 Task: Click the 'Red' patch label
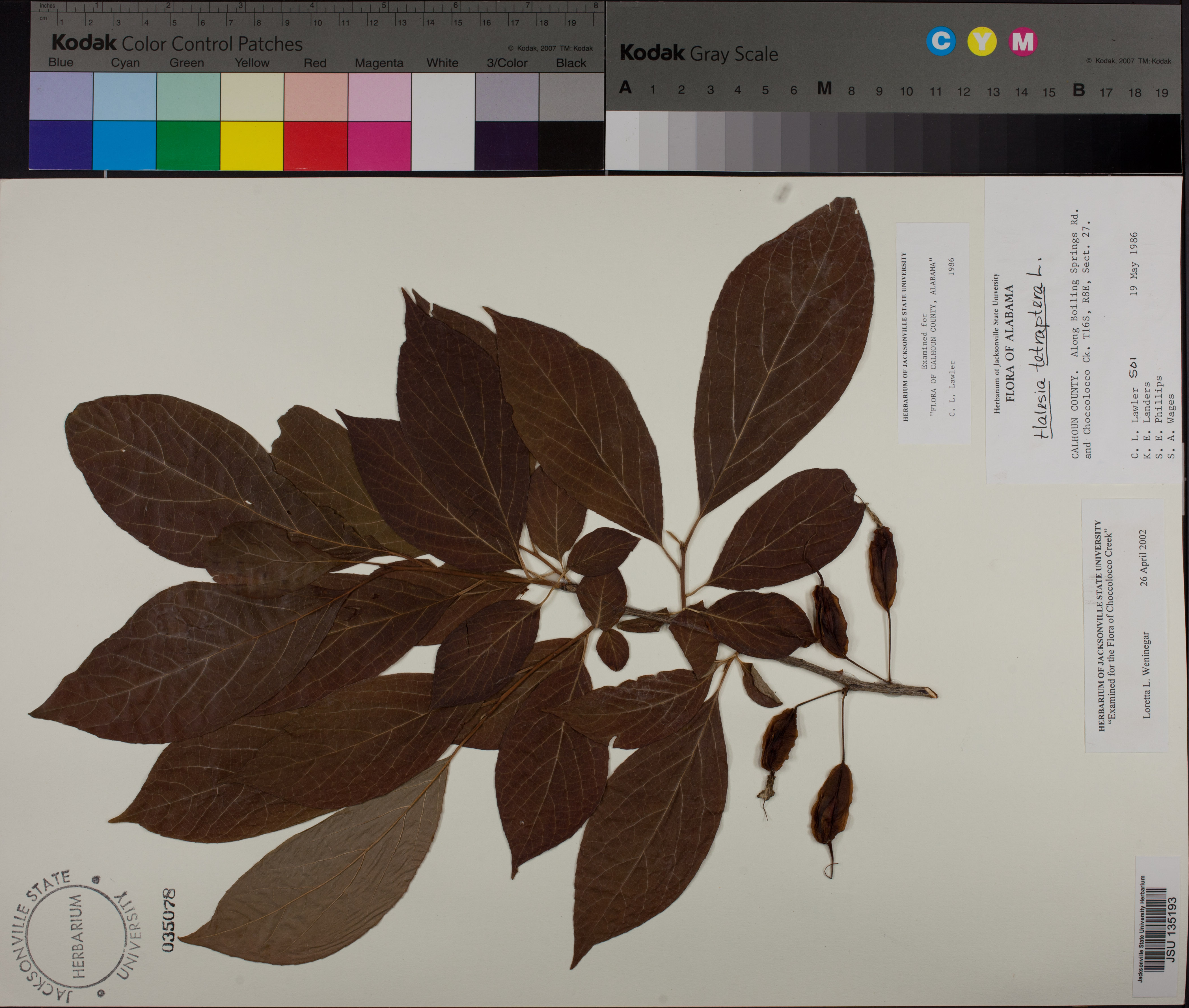tap(315, 63)
